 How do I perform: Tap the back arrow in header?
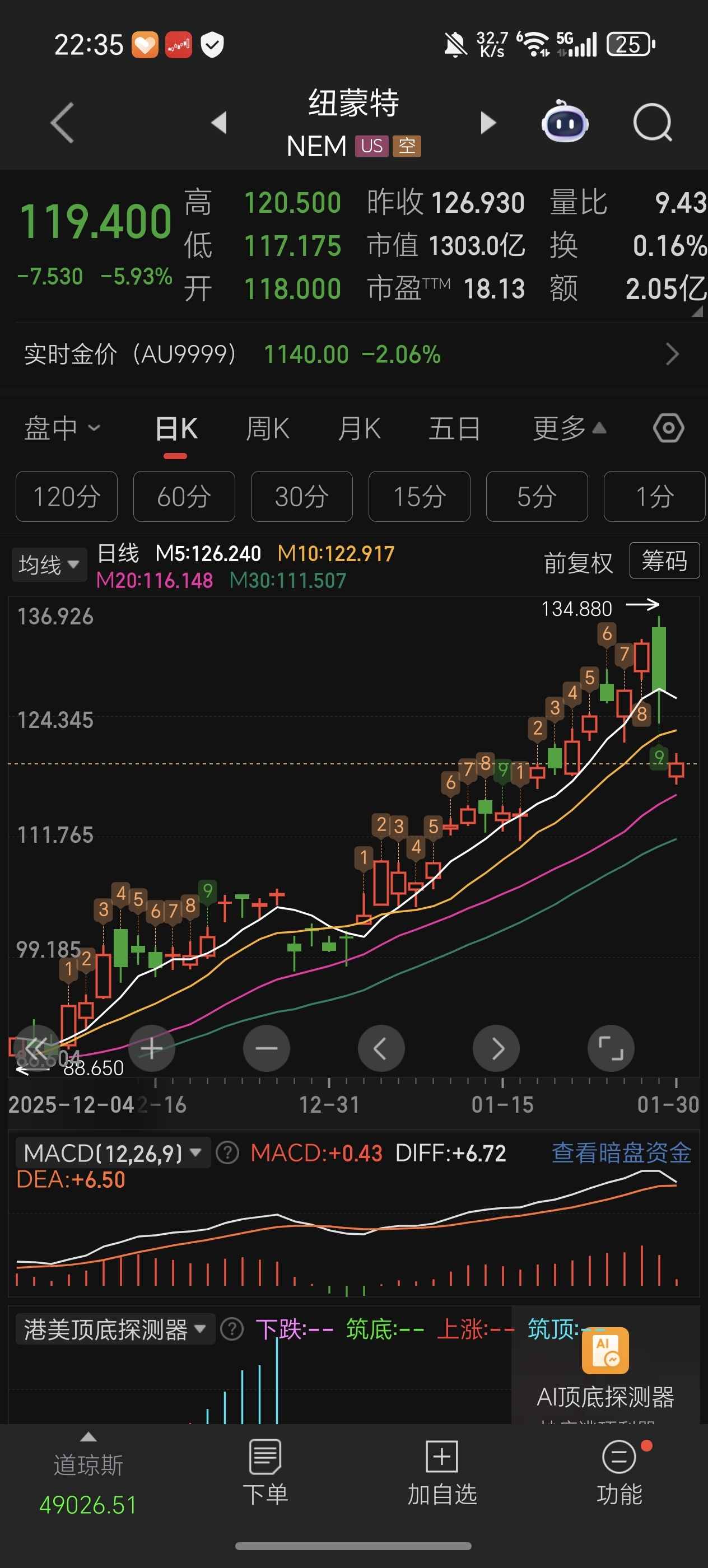pos(62,123)
